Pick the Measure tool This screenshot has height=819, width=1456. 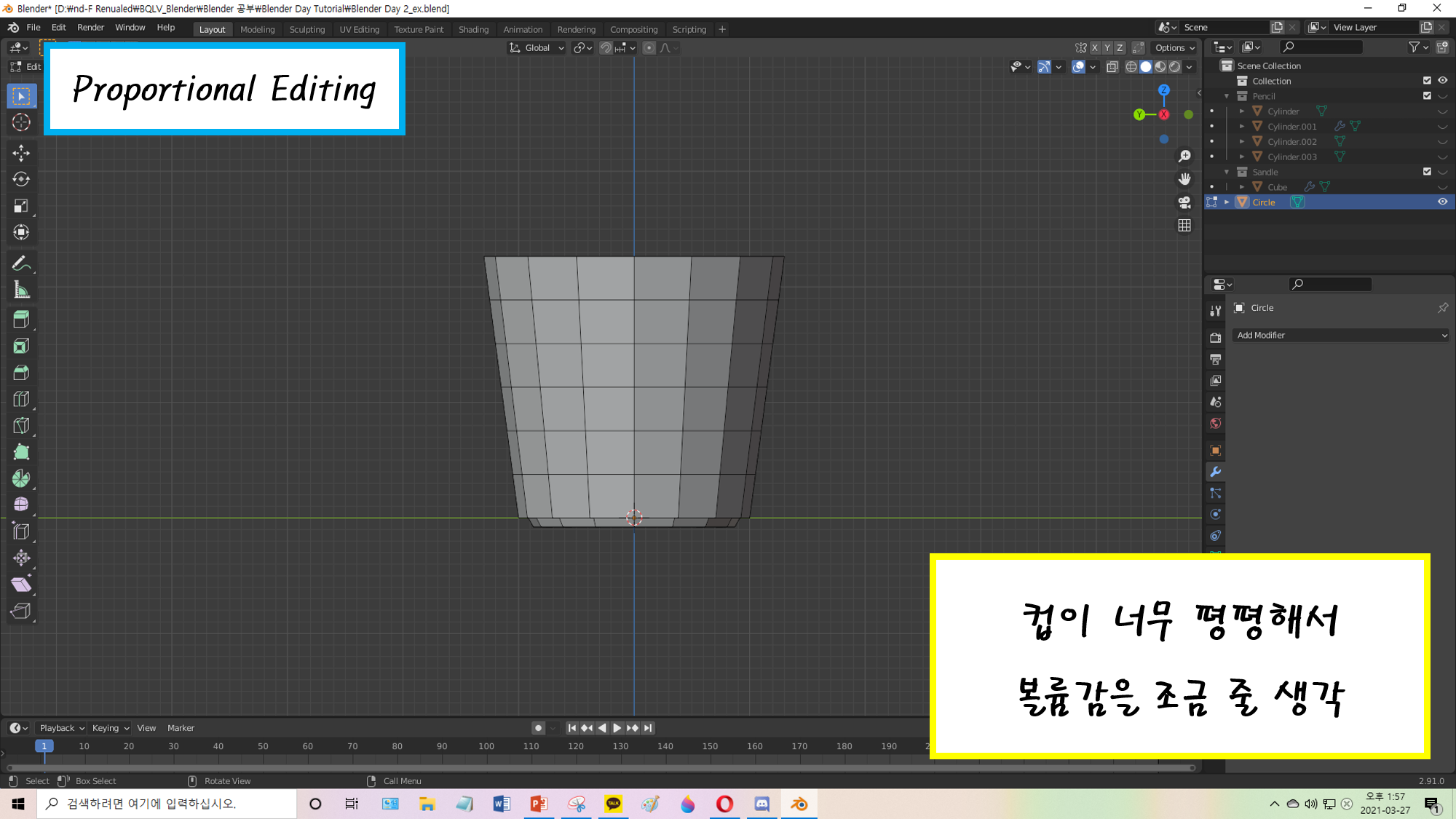point(21,290)
